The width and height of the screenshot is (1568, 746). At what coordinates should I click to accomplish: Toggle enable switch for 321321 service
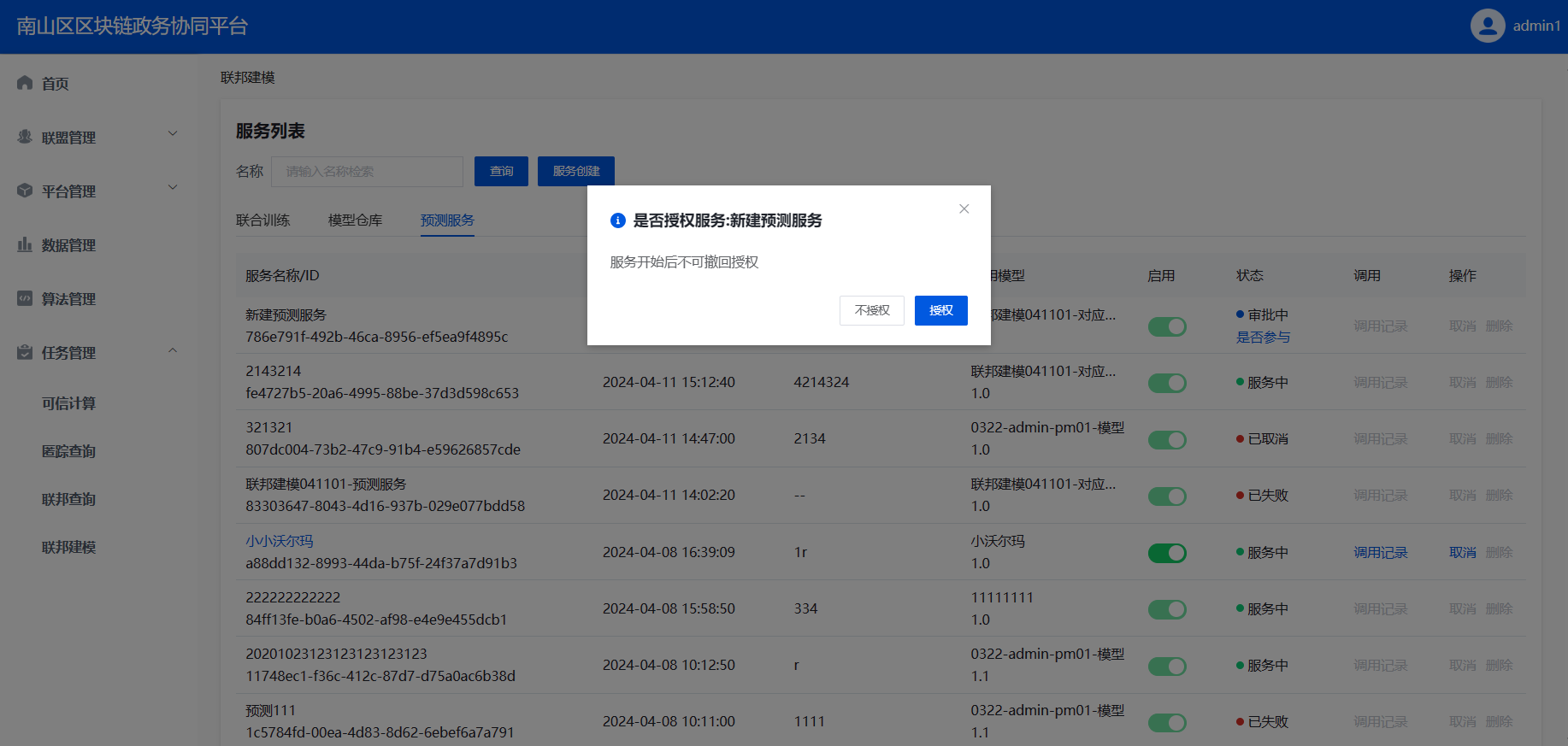(1167, 439)
